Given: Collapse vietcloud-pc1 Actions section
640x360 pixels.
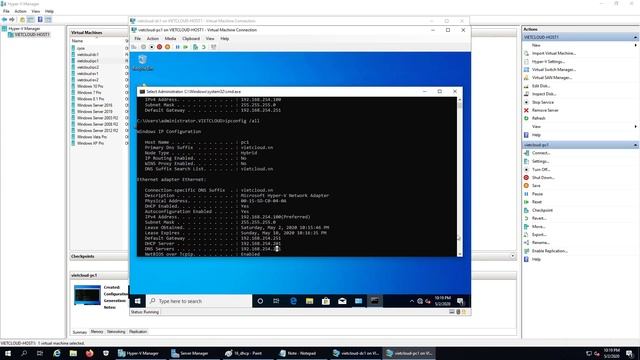Looking at the screenshot, I should click(x=635, y=145).
